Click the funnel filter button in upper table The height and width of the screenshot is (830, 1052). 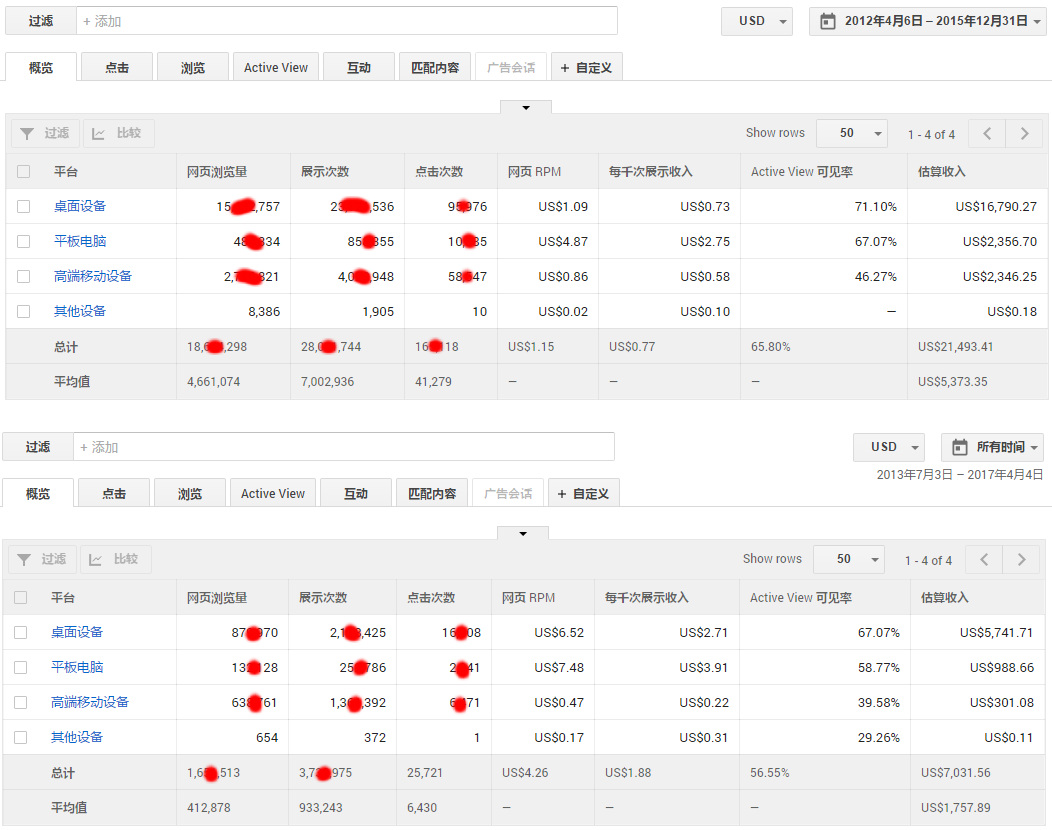[x=44, y=133]
